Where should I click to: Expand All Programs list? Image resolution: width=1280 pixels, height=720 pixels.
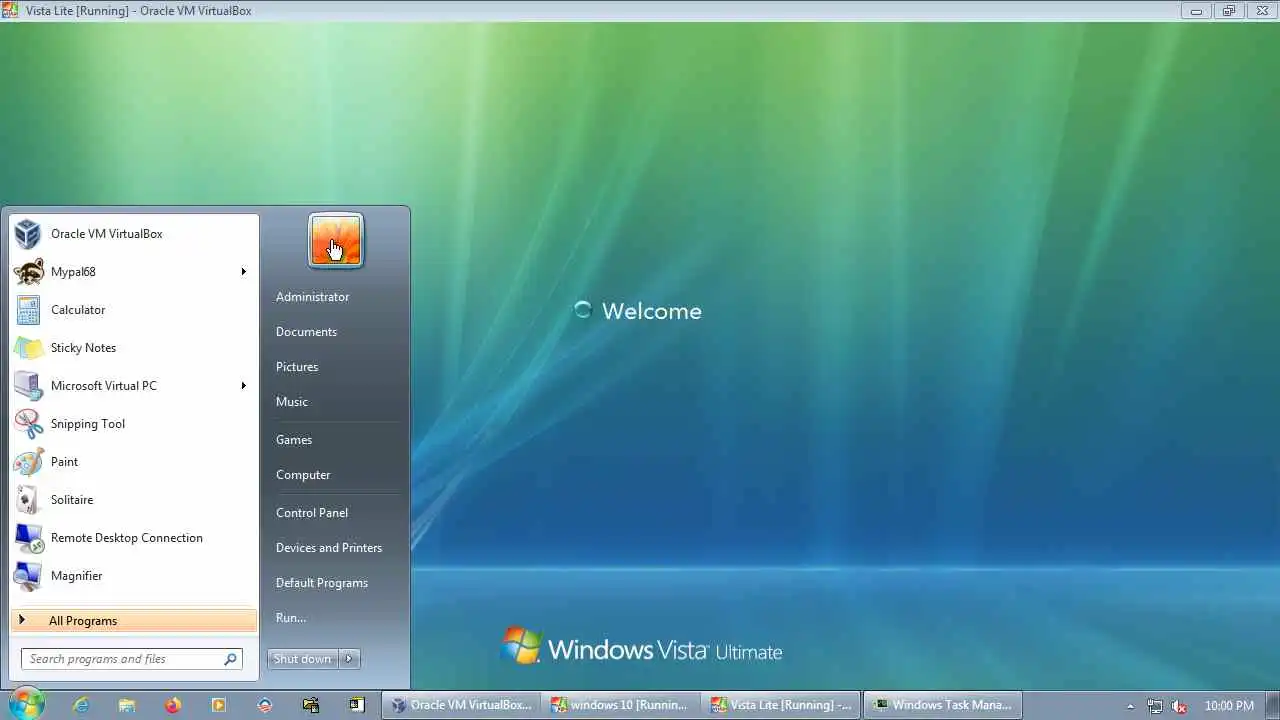point(134,621)
